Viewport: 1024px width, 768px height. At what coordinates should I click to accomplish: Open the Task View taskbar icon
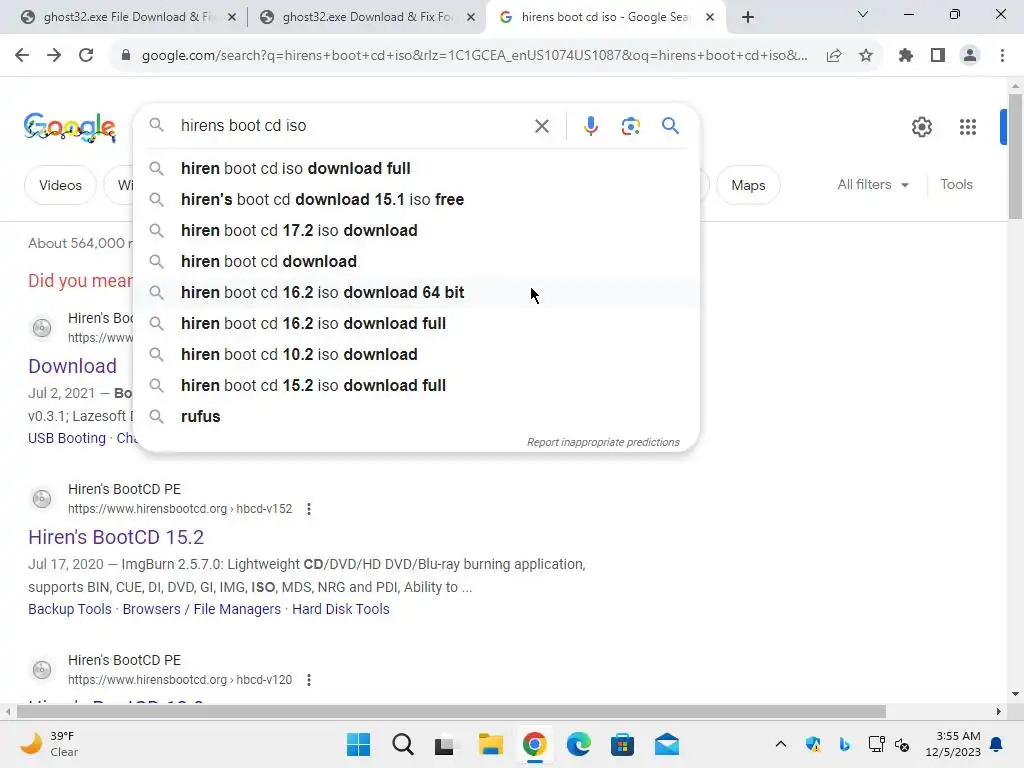(445, 744)
